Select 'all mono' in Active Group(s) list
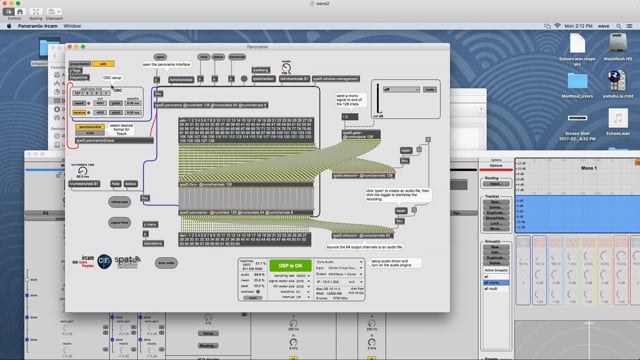 [x=496, y=282]
